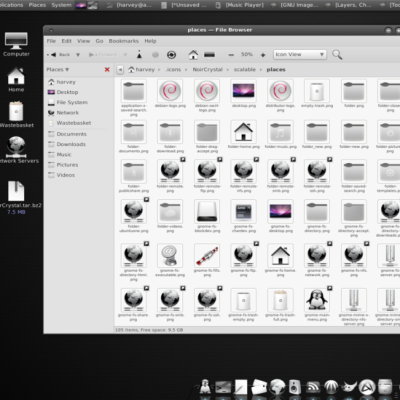Switch to GNU Image window in panel
400x400 pixels.
(x=295, y=5)
